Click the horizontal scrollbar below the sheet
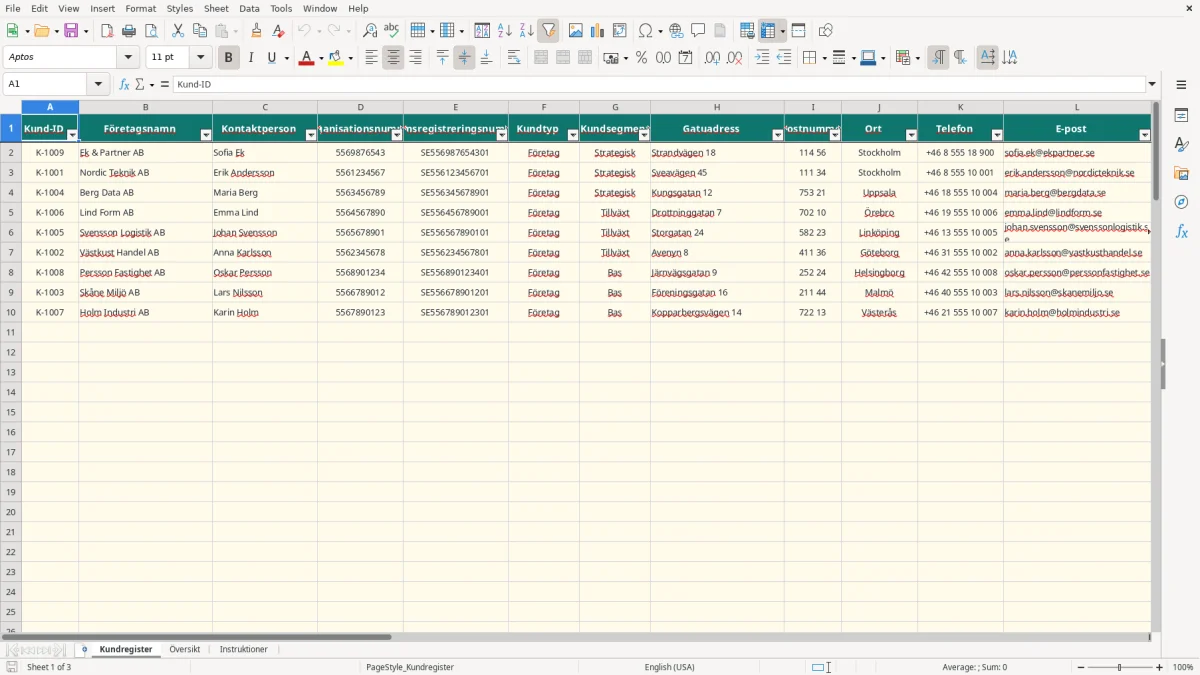 coord(575,637)
